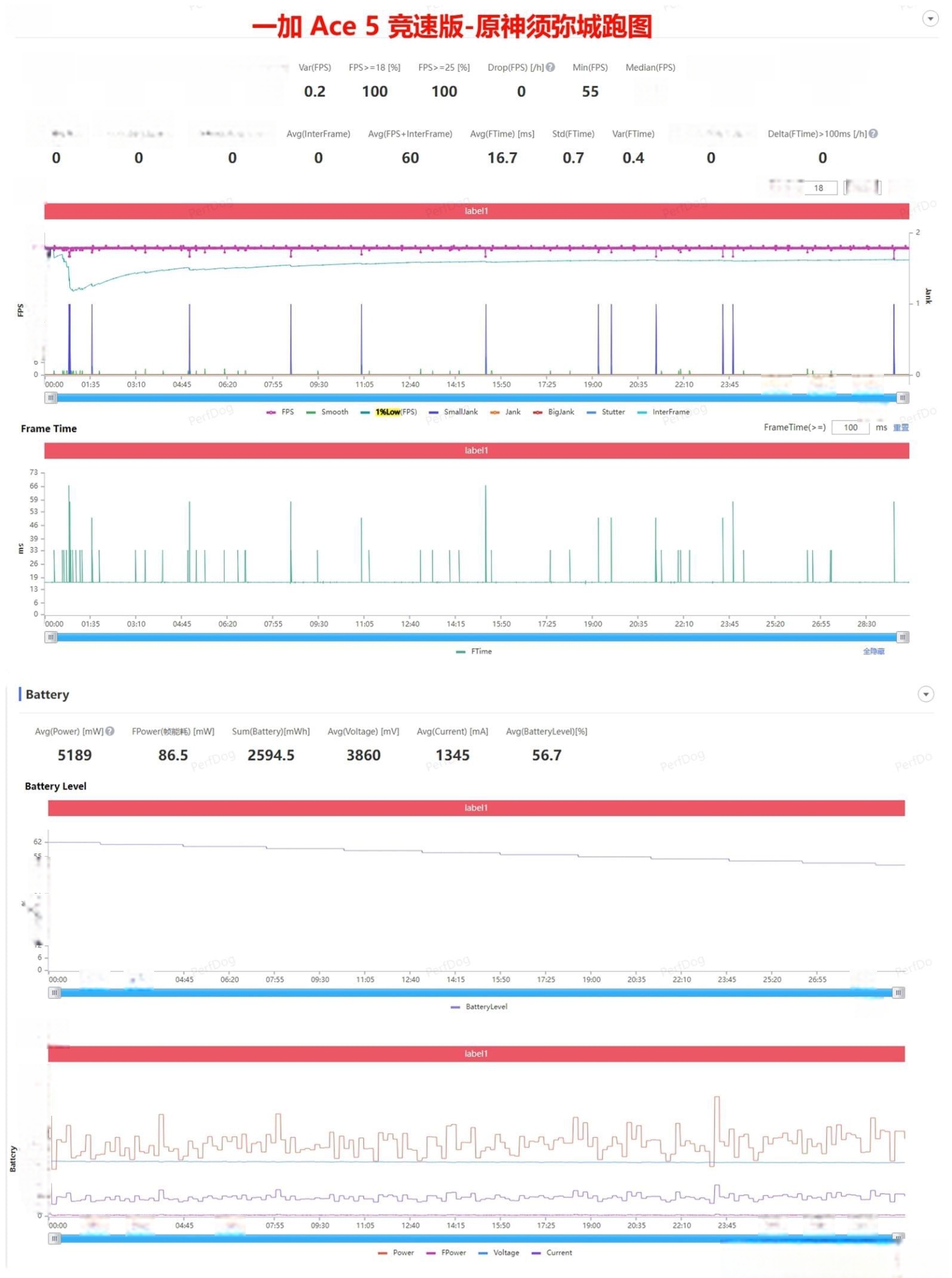Click the FPS threshold input showing 18
The width and height of the screenshot is (952, 1278).
pyautogui.click(x=820, y=188)
